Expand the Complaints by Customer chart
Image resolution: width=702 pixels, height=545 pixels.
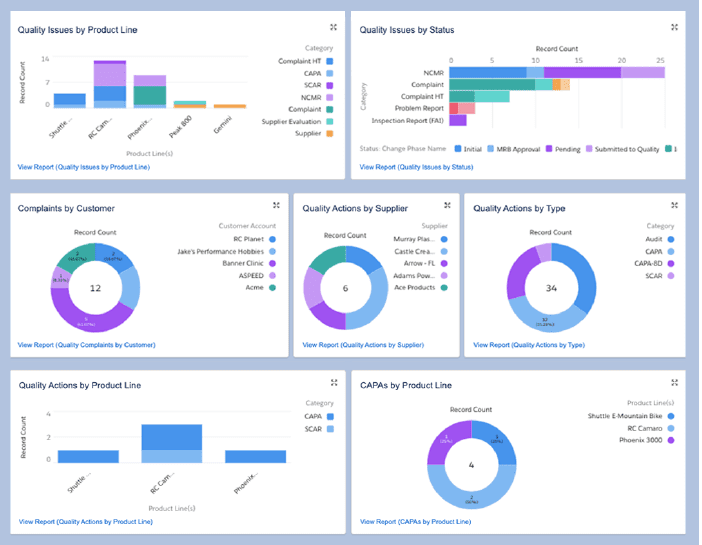[x=276, y=205]
